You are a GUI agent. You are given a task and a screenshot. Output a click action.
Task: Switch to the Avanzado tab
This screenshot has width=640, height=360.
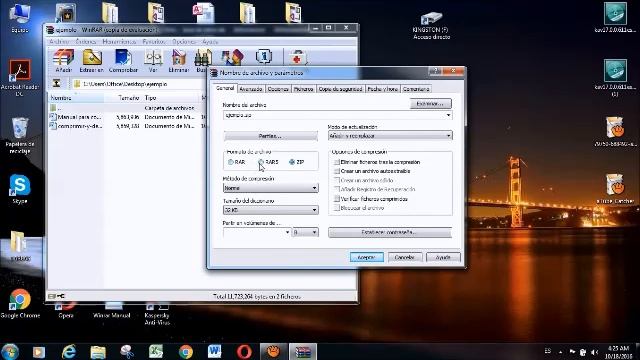251,89
